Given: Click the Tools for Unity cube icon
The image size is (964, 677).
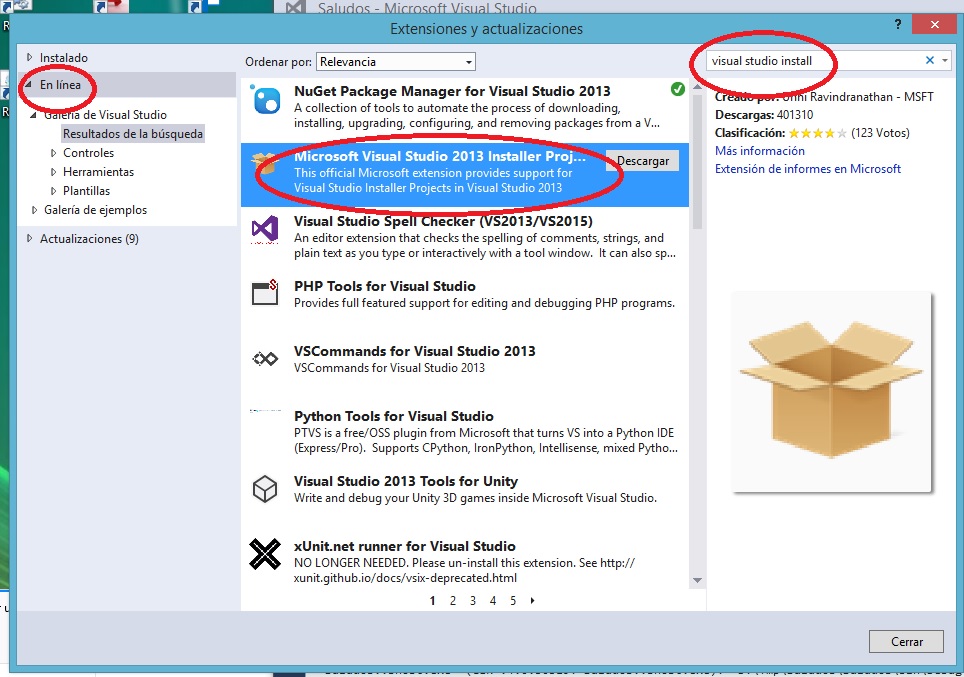Looking at the screenshot, I should 265,489.
